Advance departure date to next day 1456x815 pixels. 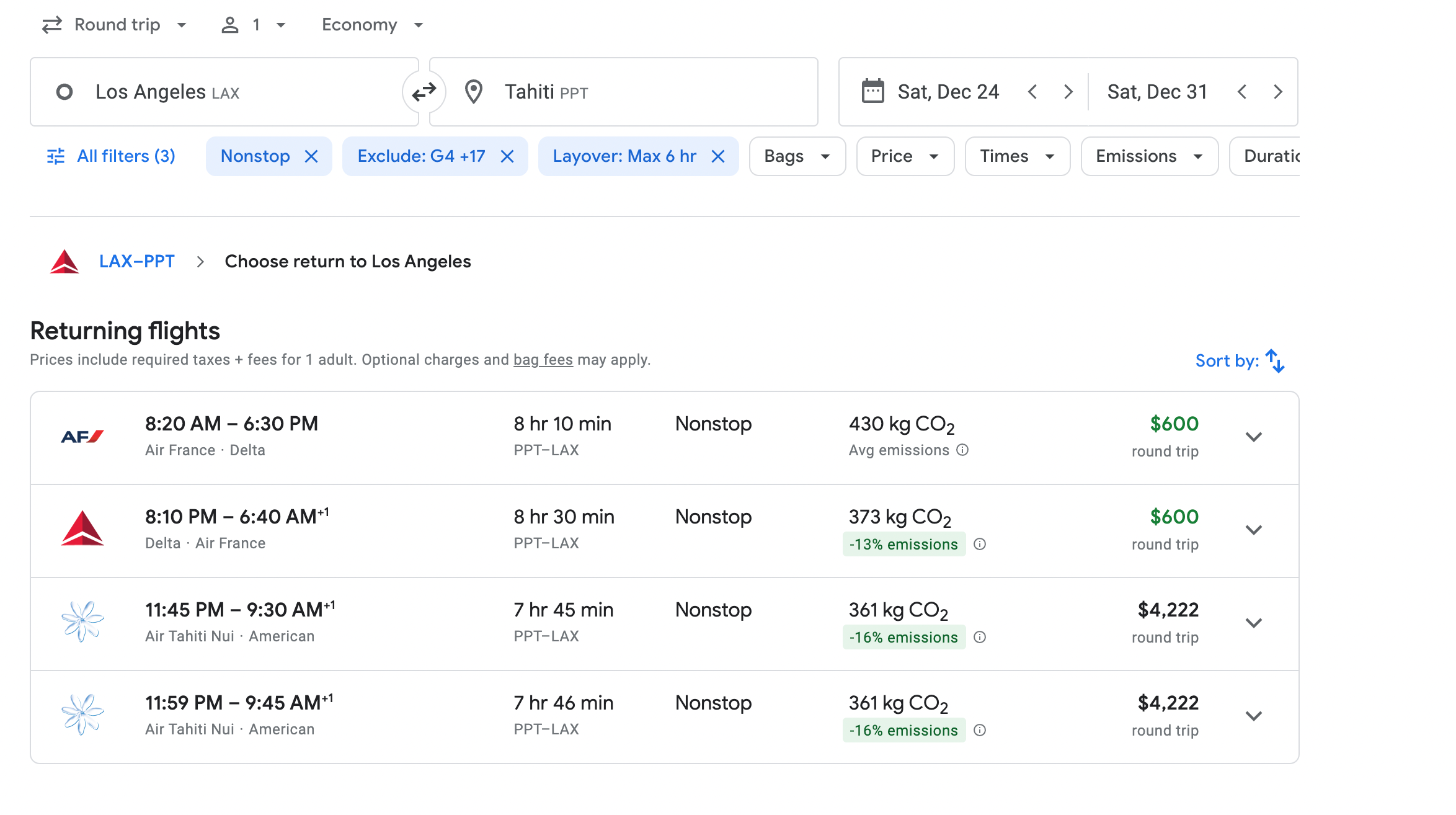pyautogui.click(x=1068, y=92)
